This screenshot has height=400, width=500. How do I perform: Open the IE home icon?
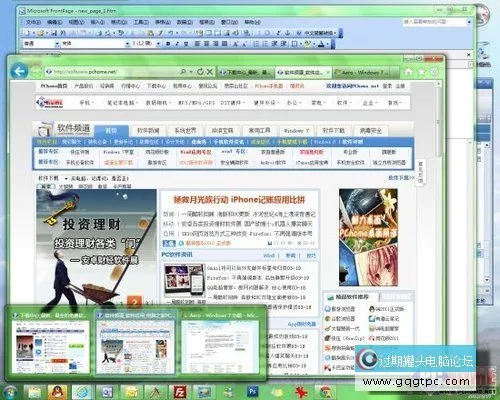[409, 72]
